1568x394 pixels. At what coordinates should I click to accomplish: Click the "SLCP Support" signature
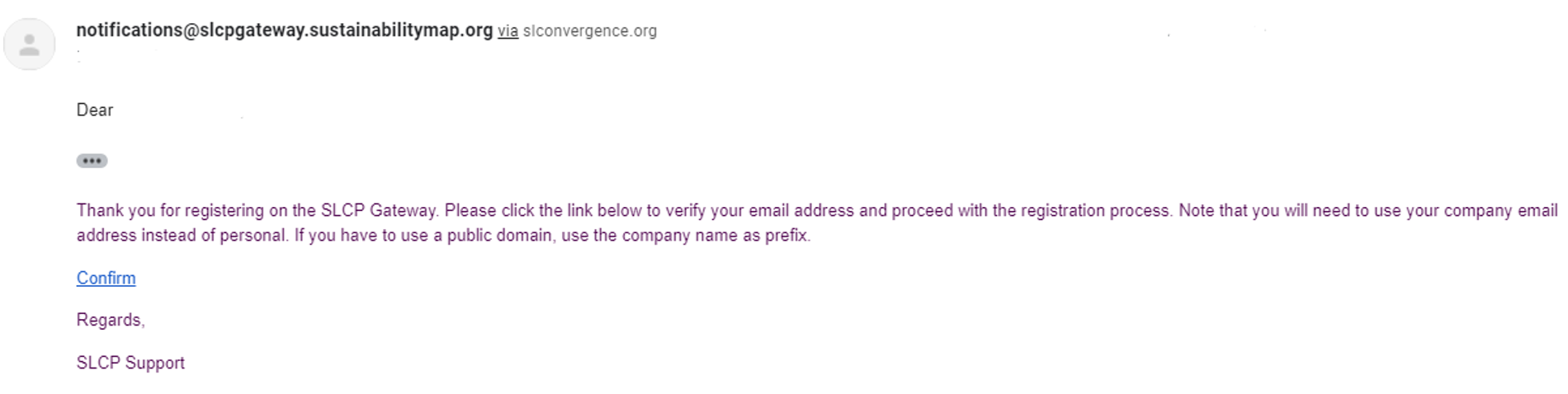[130, 363]
